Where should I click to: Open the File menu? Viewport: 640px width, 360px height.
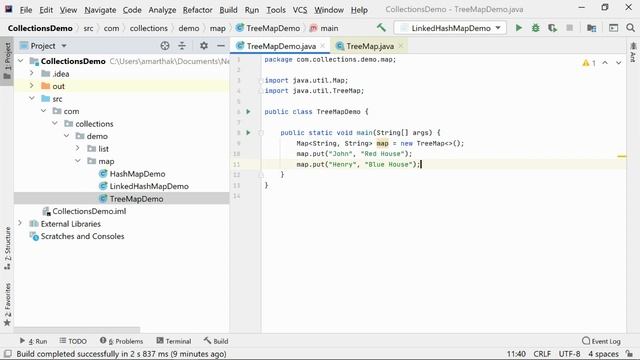26,9
